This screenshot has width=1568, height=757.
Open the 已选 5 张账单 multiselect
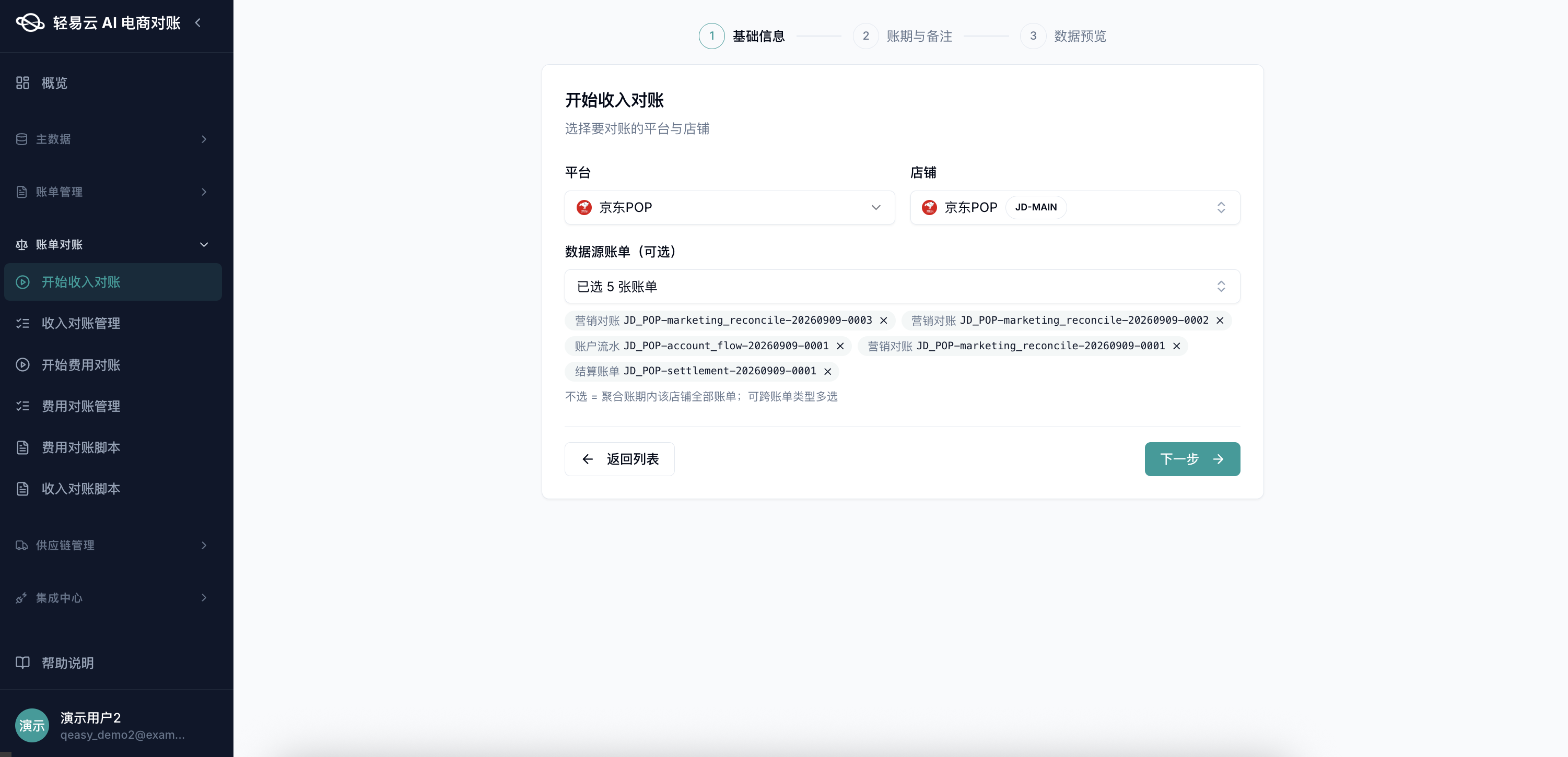[x=902, y=287]
